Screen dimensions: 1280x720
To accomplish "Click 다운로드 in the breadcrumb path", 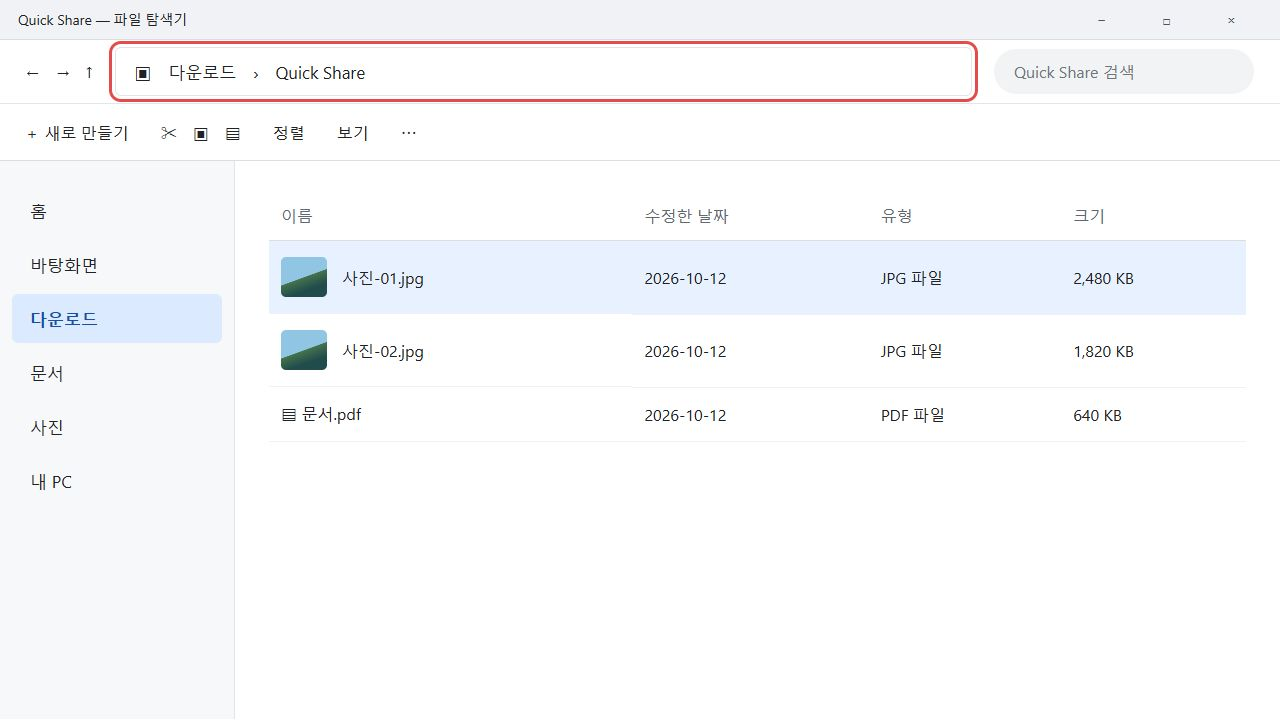I will [202, 73].
